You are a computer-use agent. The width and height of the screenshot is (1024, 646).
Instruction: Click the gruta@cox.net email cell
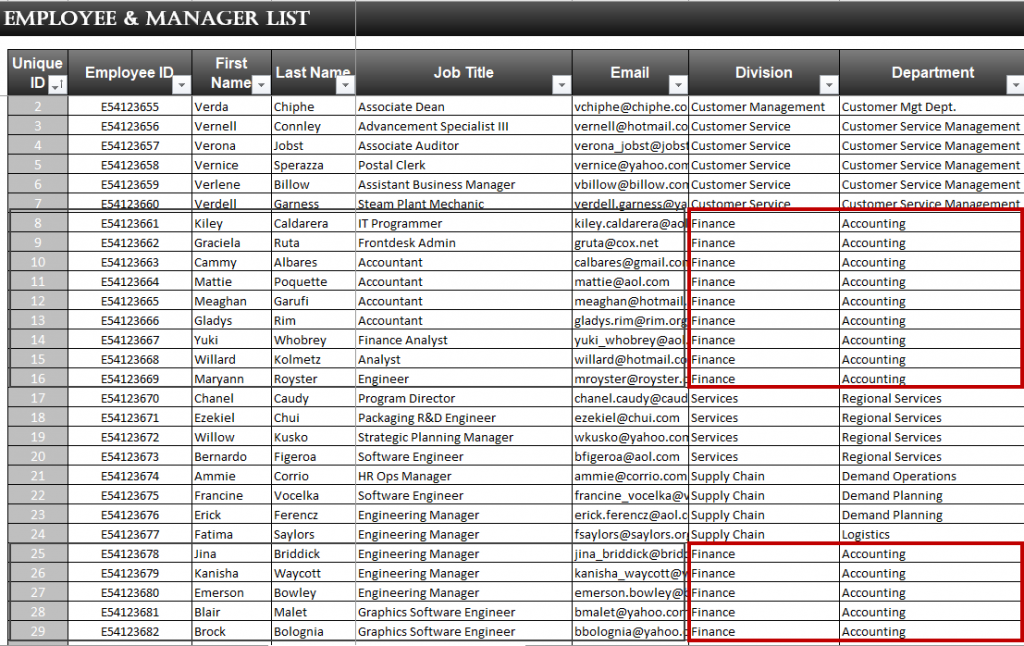coord(616,243)
